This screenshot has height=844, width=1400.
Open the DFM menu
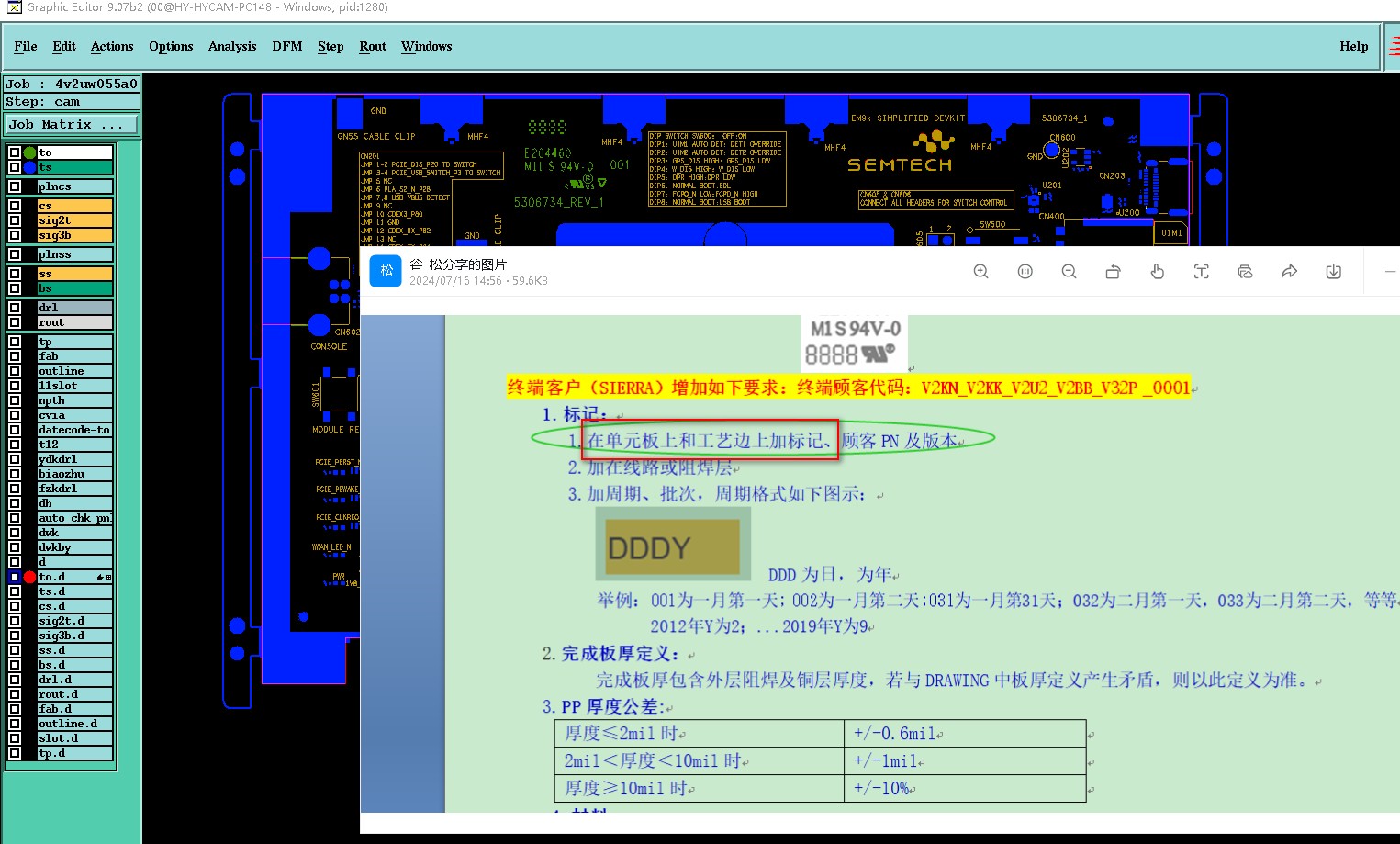point(287,46)
